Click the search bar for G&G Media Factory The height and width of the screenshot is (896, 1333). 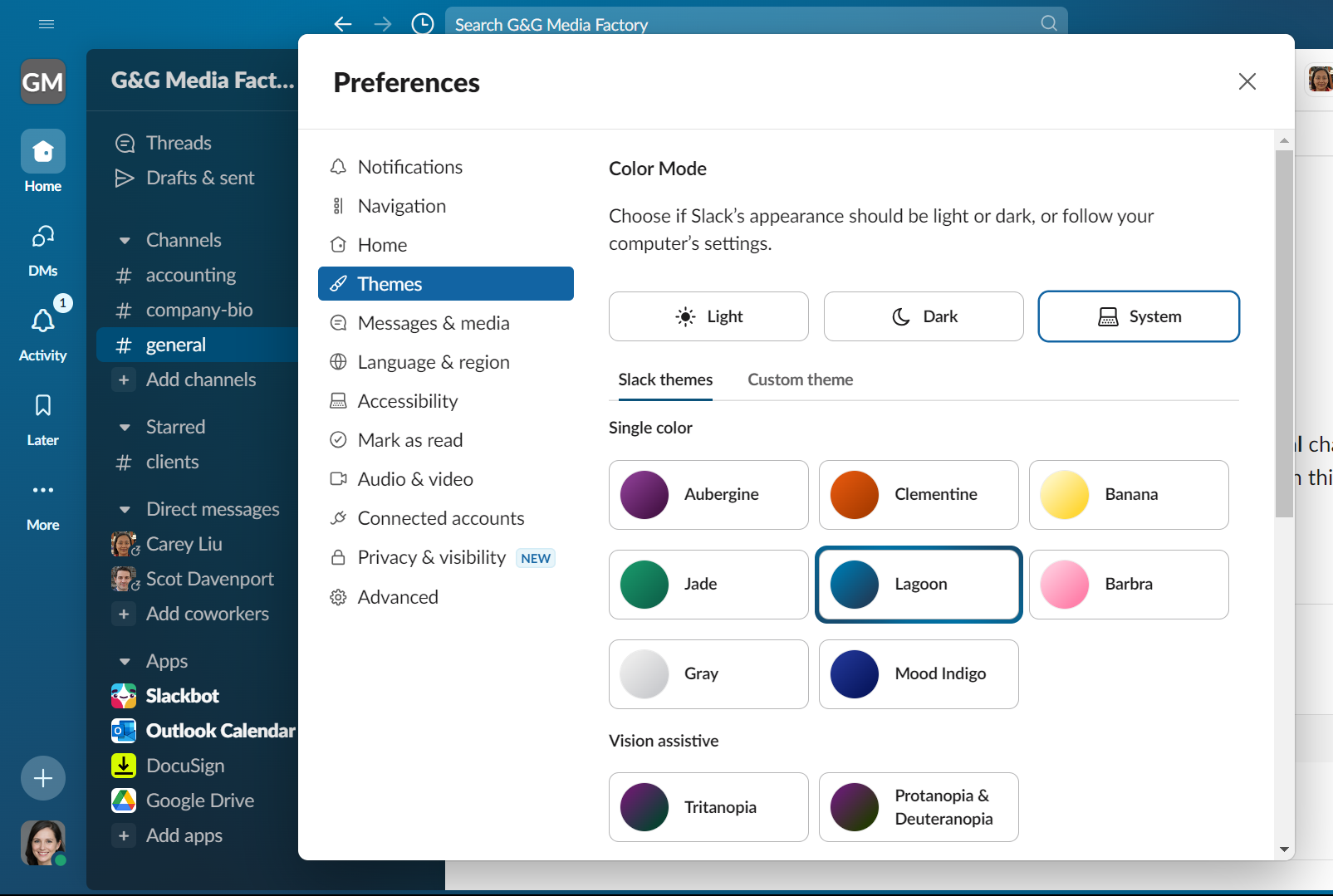pyautogui.click(x=747, y=24)
